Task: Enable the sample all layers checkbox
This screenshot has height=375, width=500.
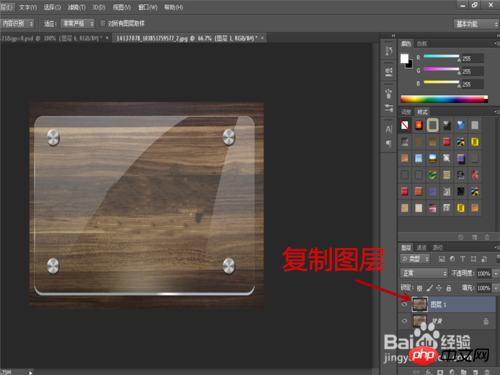Action: [103, 23]
